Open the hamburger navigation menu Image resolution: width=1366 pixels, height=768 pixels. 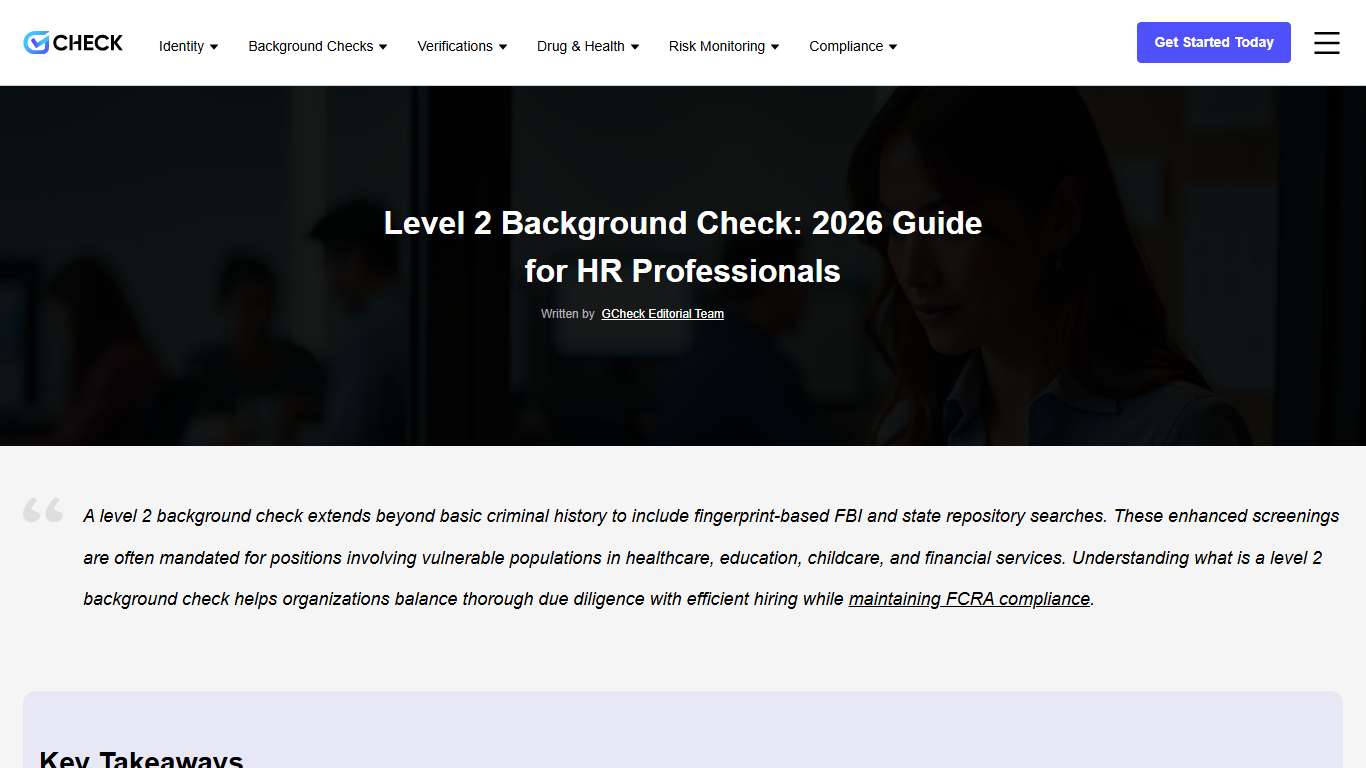[x=1326, y=43]
